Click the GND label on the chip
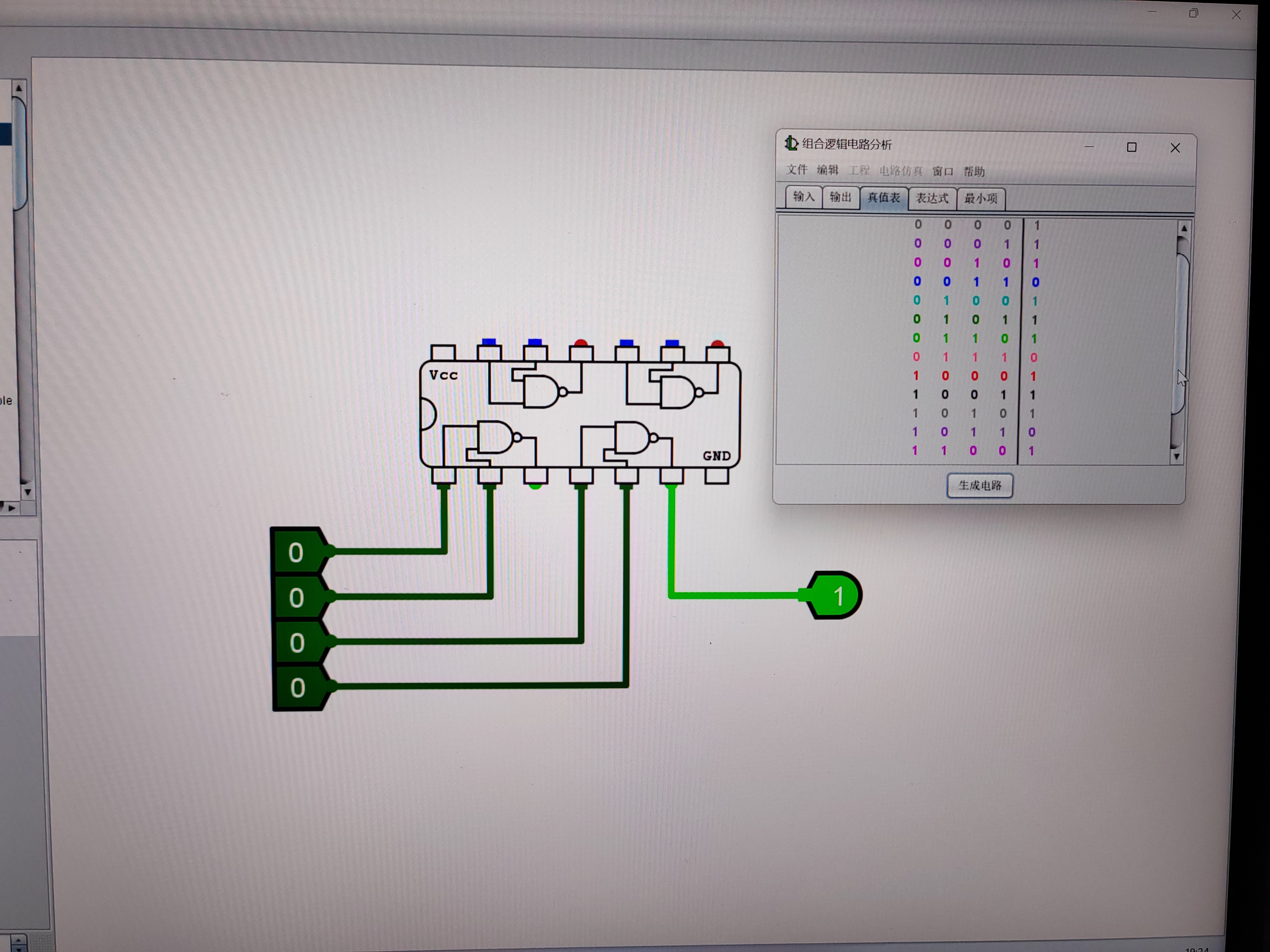The image size is (1270, 952). 716,456
